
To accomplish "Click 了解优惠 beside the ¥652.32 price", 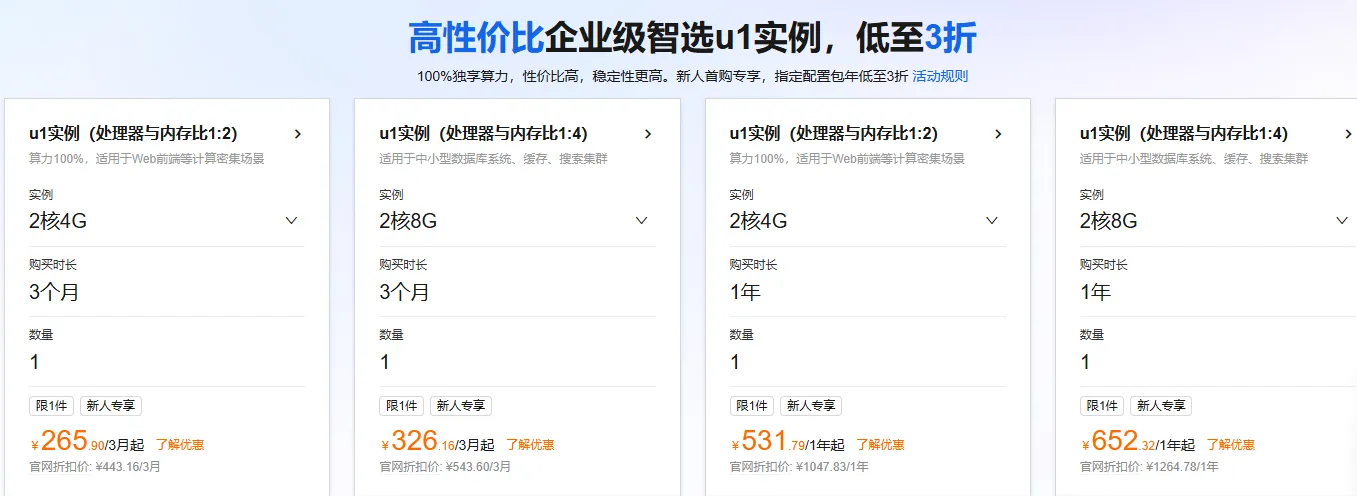I will tap(1231, 445).
